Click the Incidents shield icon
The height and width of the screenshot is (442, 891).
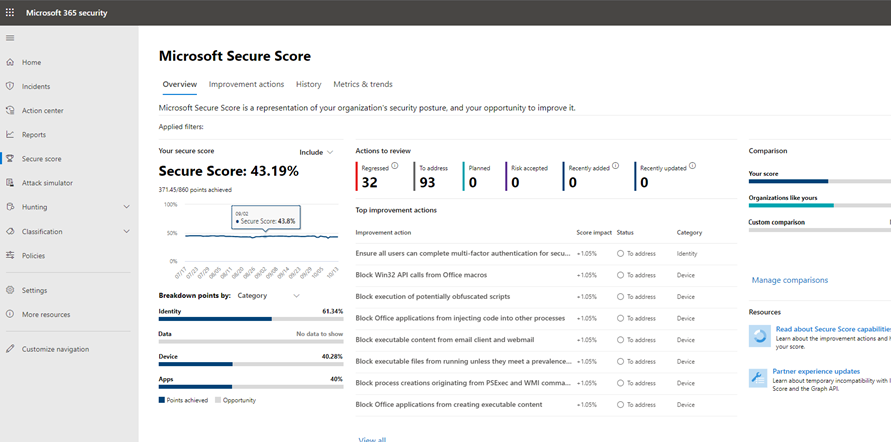pos(10,86)
